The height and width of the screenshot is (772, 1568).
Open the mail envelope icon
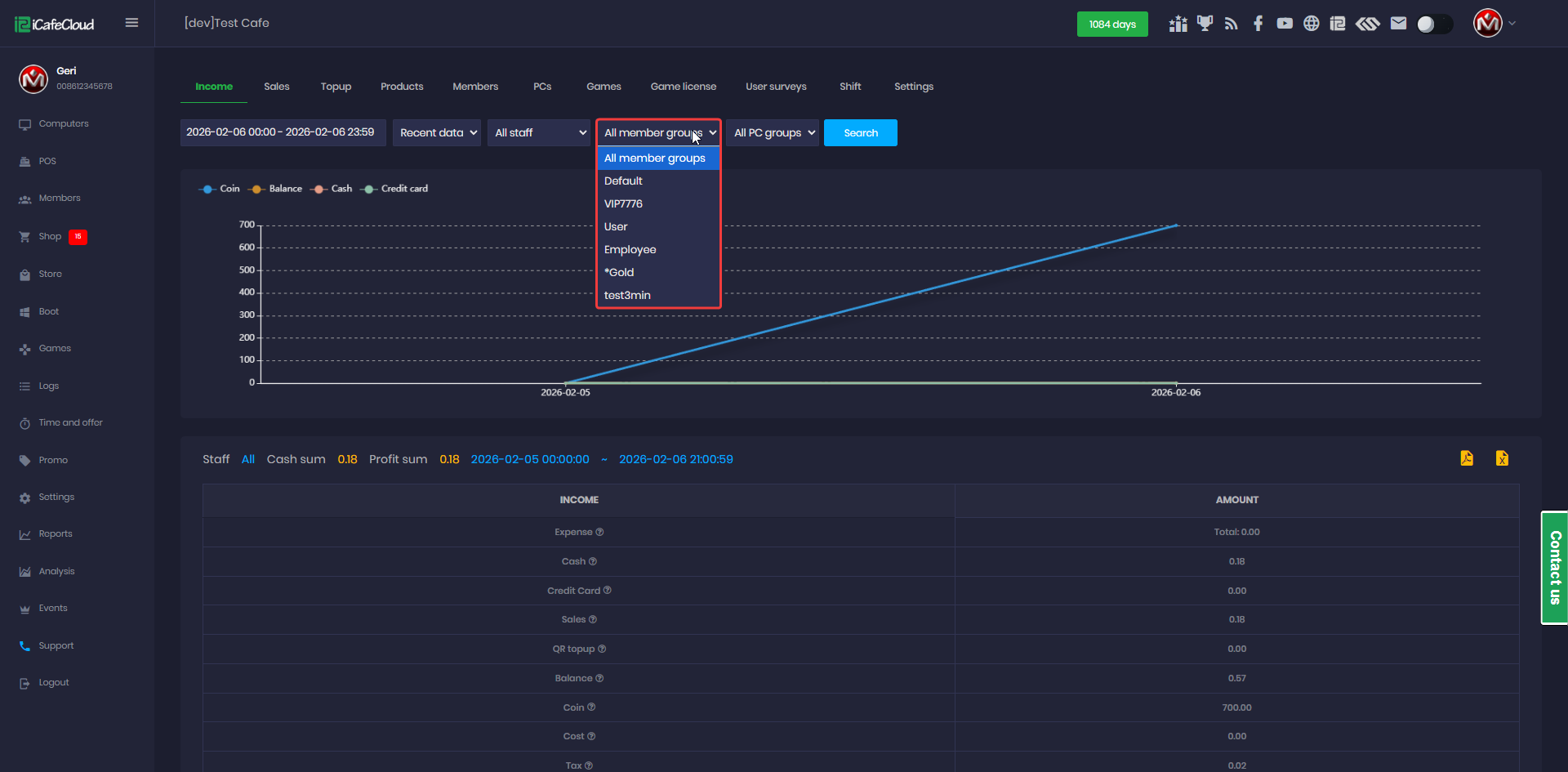pyautogui.click(x=1398, y=24)
